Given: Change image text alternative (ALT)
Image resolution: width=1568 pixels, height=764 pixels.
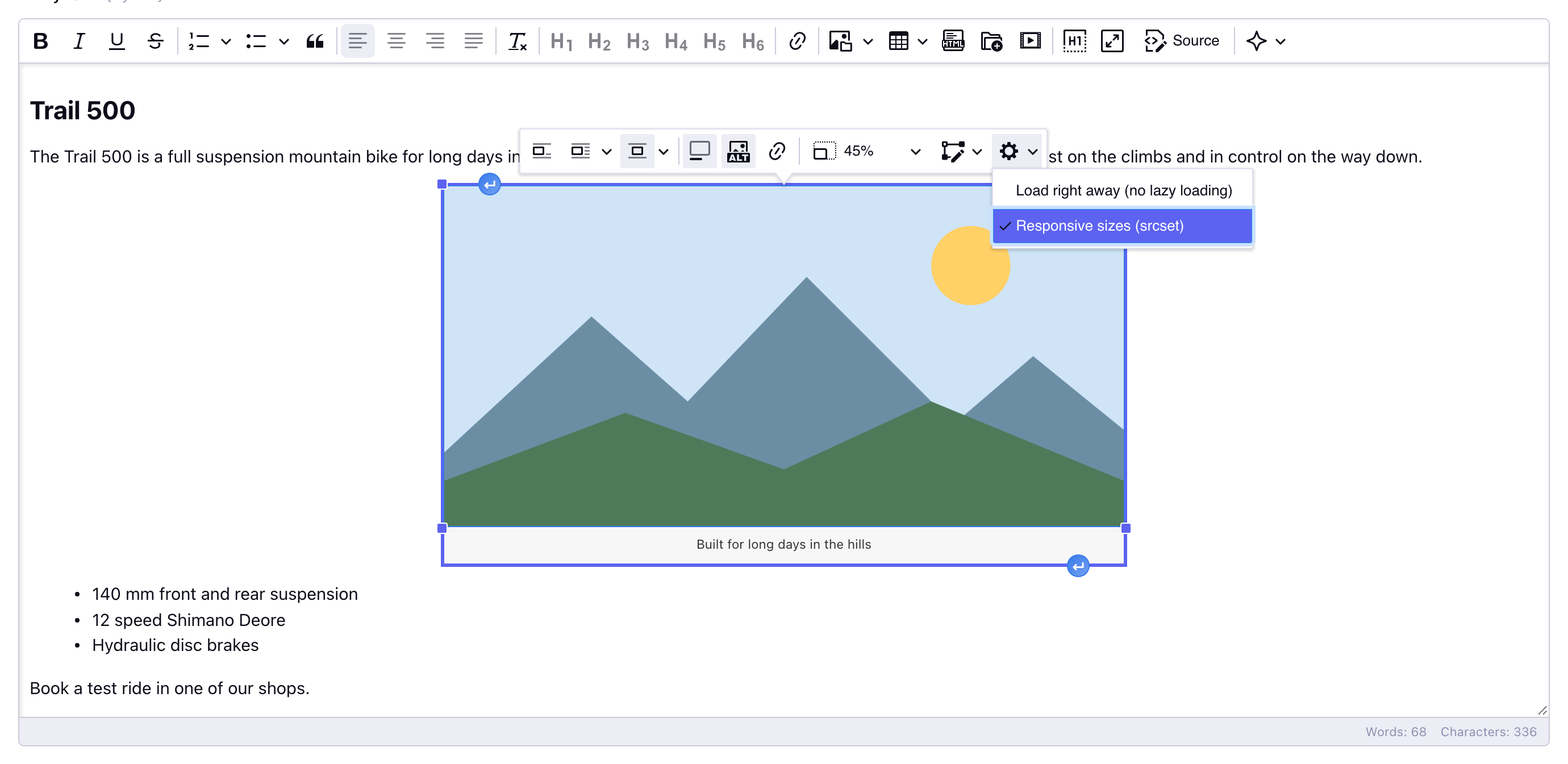Looking at the screenshot, I should [739, 151].
